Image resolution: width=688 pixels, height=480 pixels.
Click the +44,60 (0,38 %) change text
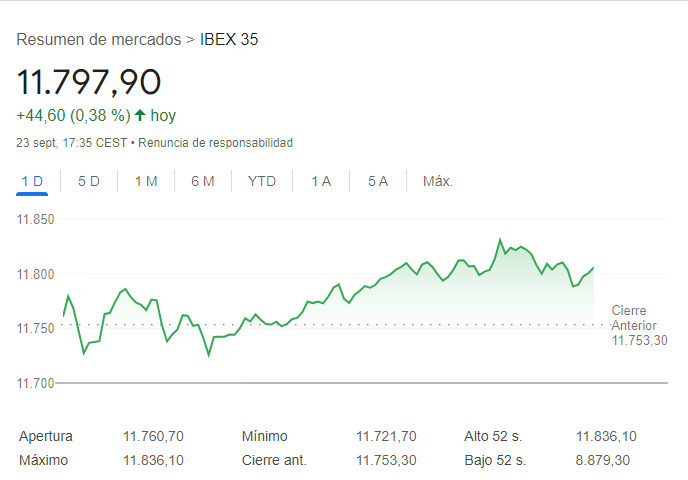73,116
